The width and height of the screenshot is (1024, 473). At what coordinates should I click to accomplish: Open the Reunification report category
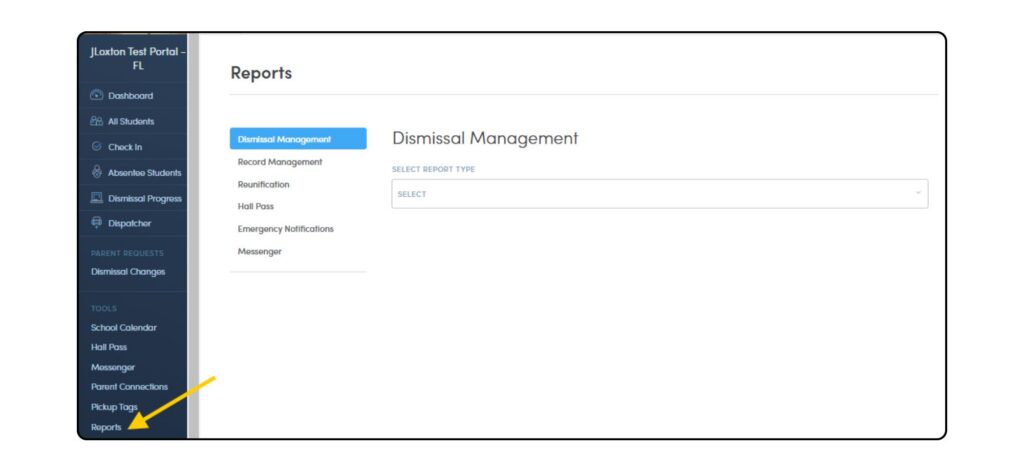(264, 185)
